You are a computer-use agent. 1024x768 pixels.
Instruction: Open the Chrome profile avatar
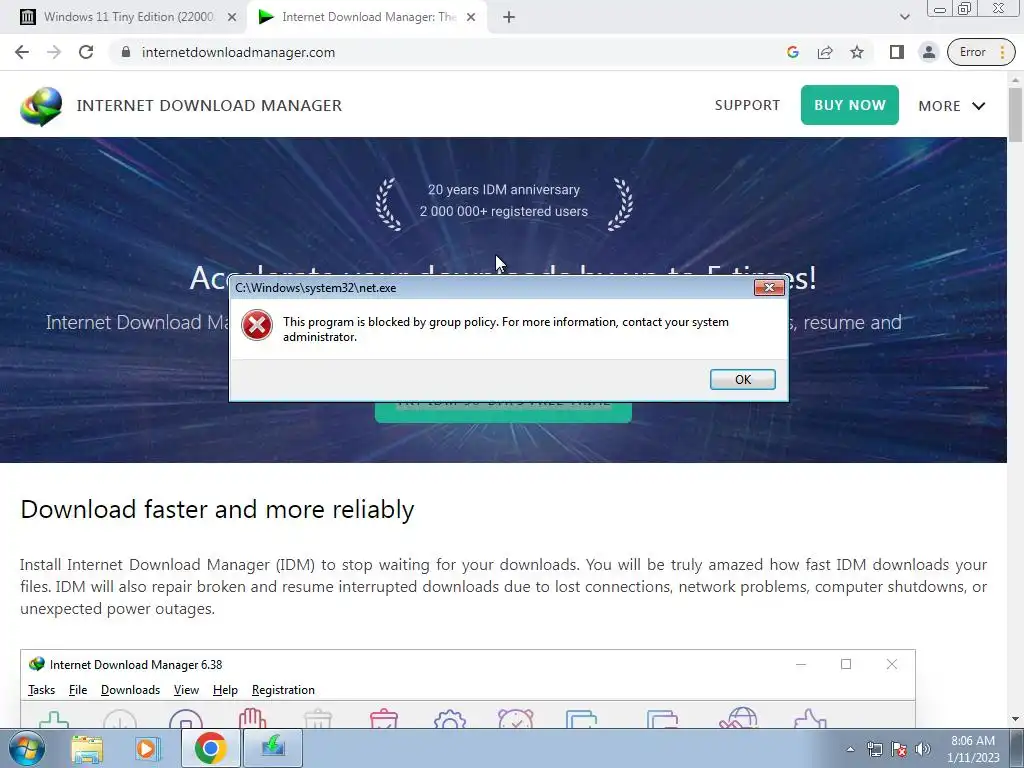pos(928,52)
